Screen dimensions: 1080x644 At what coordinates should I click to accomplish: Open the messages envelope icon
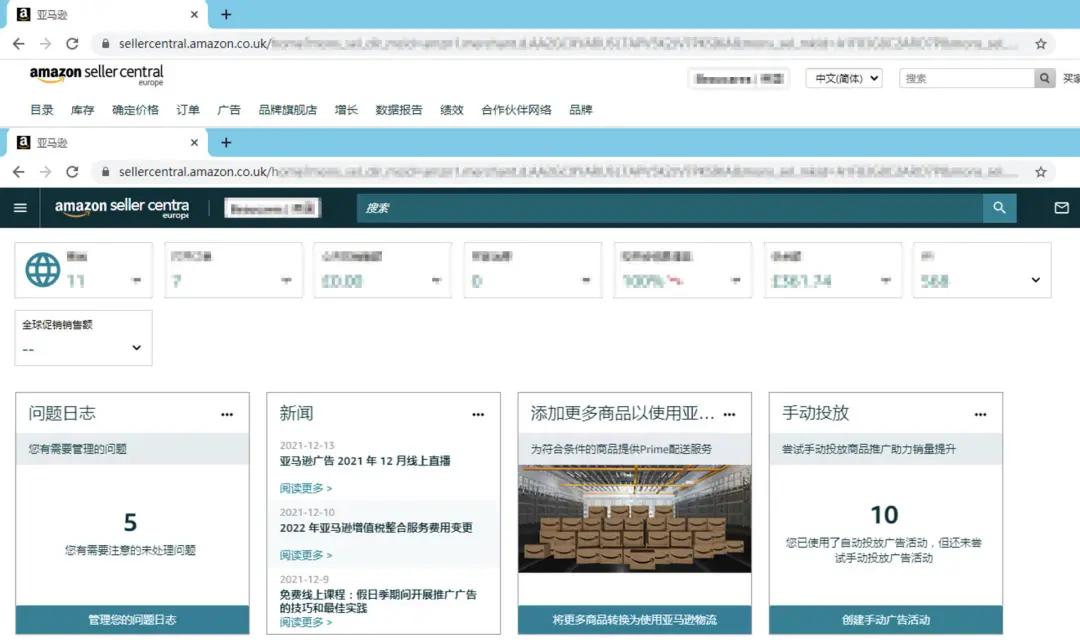click(1063, 208)
